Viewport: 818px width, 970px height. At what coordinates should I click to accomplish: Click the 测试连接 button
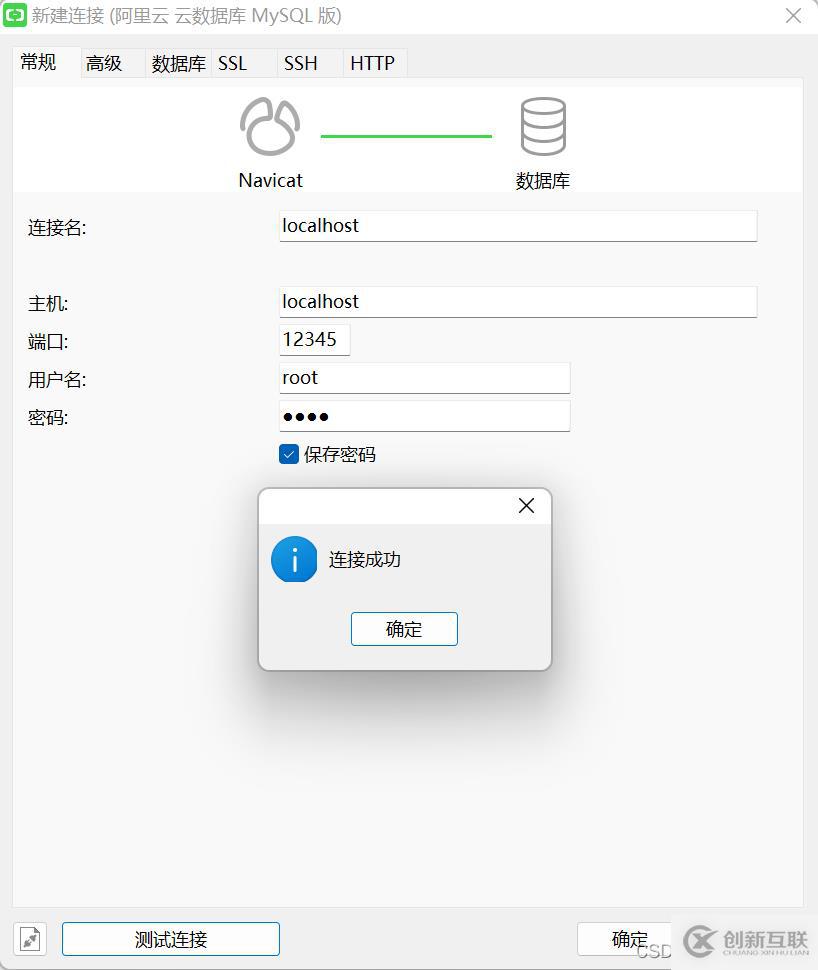click(171, 939)
